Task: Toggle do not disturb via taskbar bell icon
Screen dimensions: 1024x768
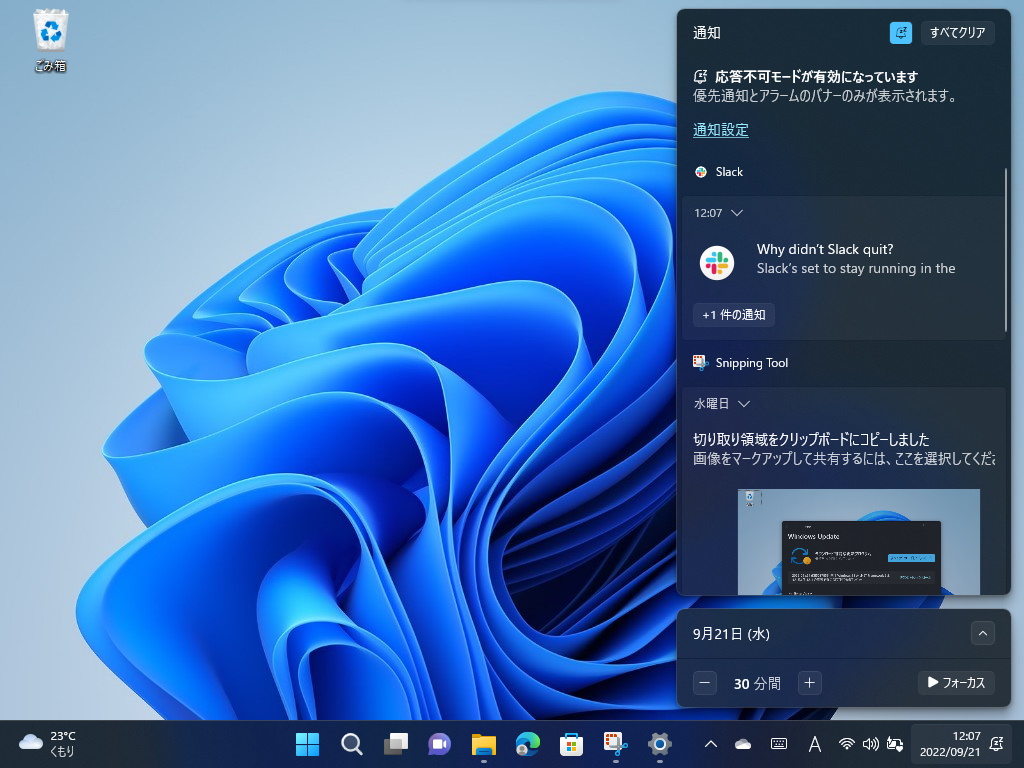Action: pos(996,744)
